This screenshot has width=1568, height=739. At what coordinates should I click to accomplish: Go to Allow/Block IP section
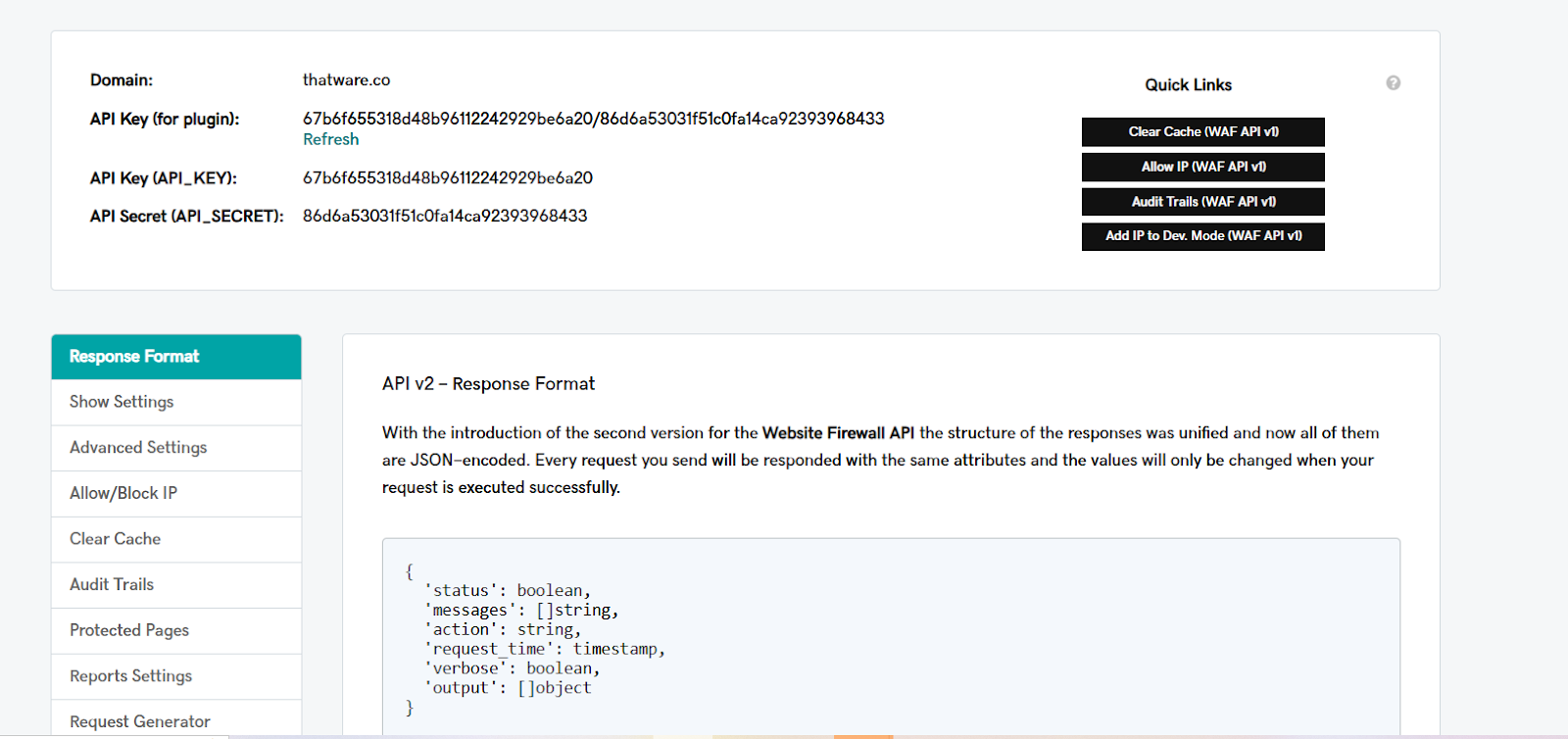pos(176,493)
